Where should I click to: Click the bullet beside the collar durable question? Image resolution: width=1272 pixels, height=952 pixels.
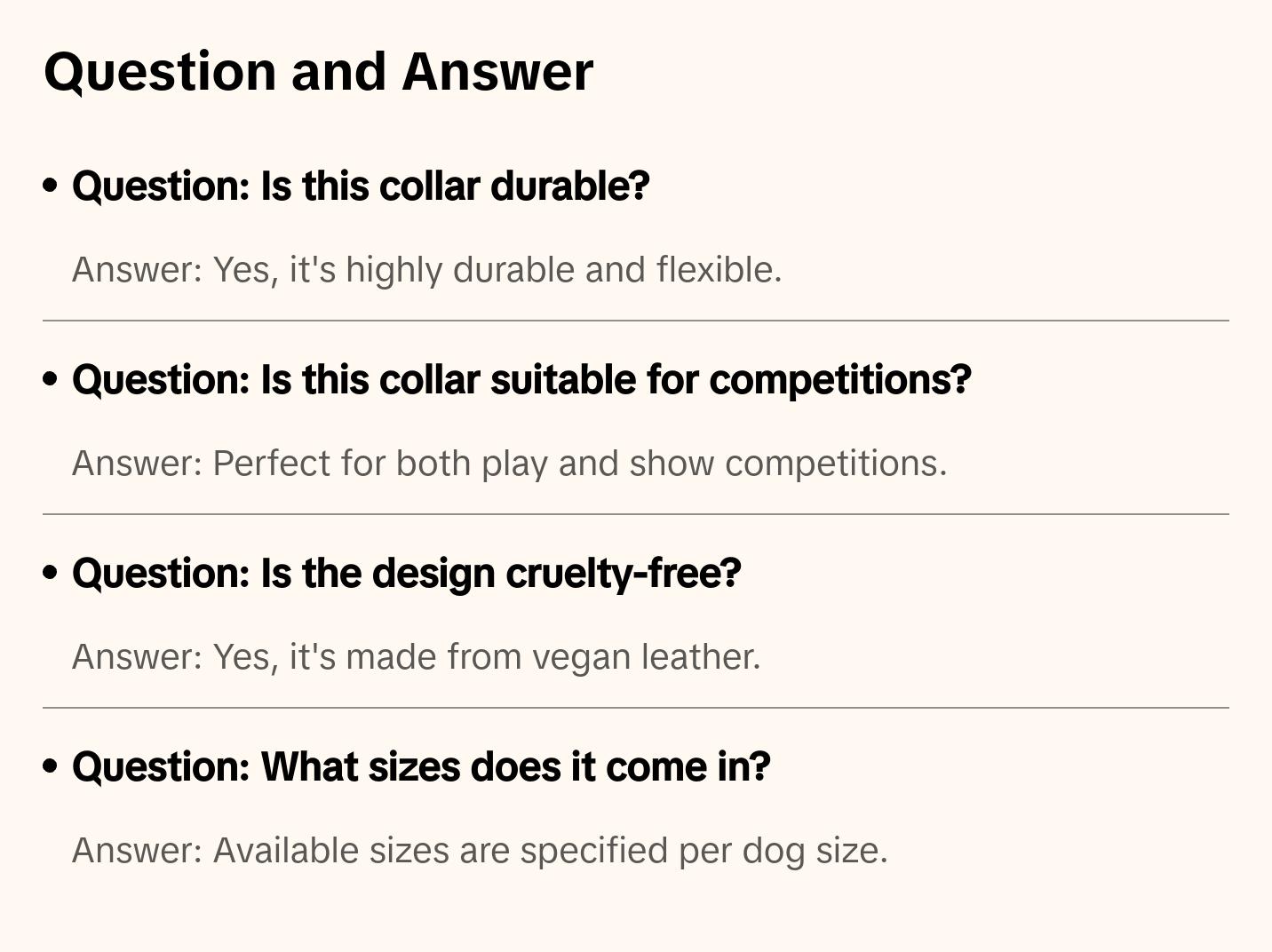pyautogui.click(x=51, y=186)
